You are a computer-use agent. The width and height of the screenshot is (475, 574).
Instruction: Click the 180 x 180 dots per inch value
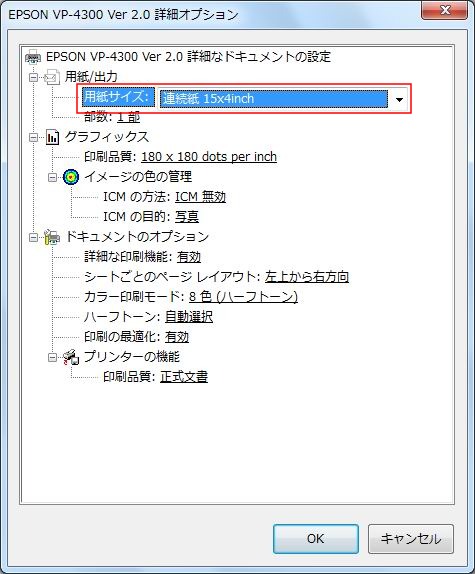point(209,157)
